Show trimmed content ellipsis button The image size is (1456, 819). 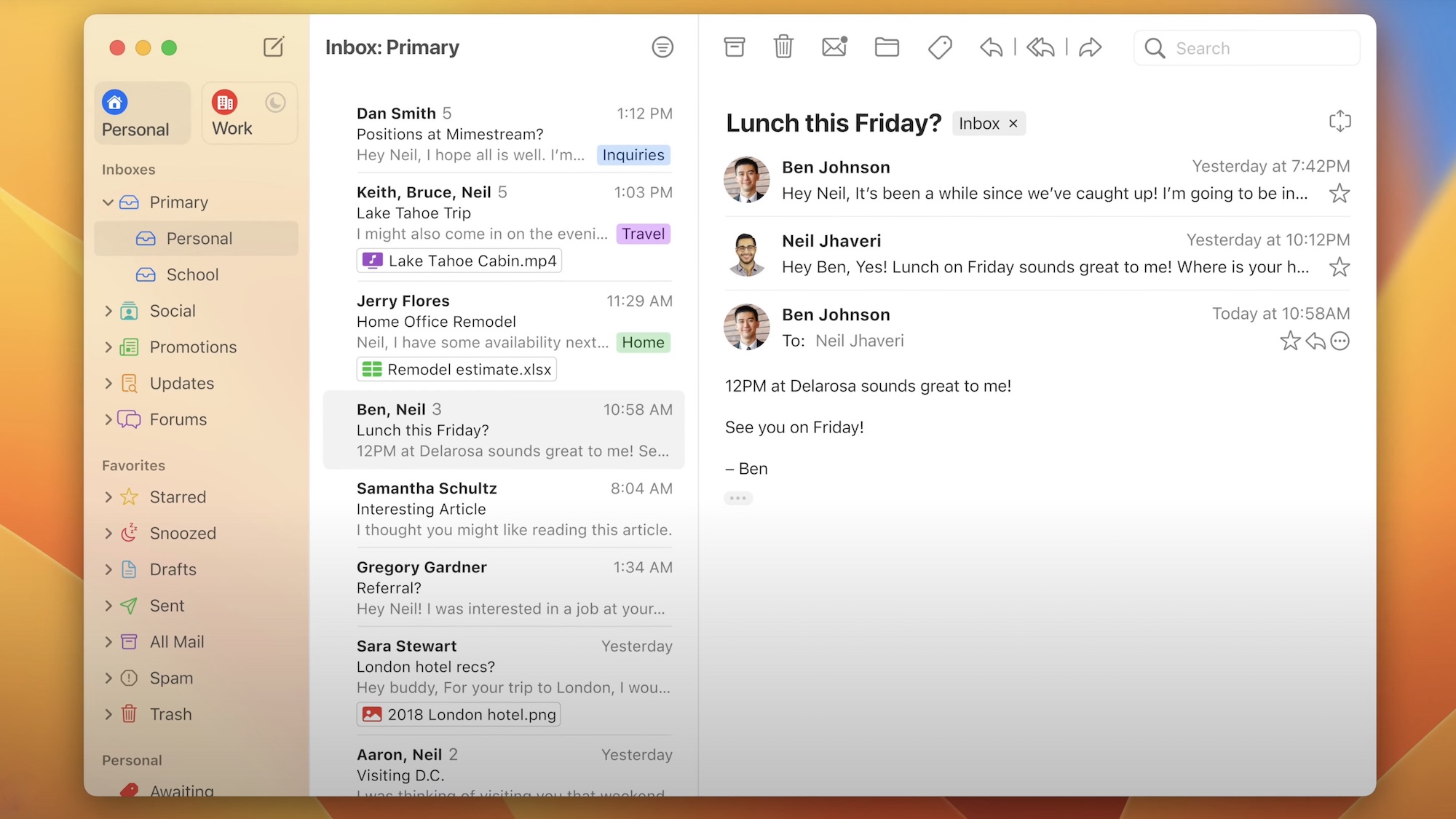coord(737,499)
